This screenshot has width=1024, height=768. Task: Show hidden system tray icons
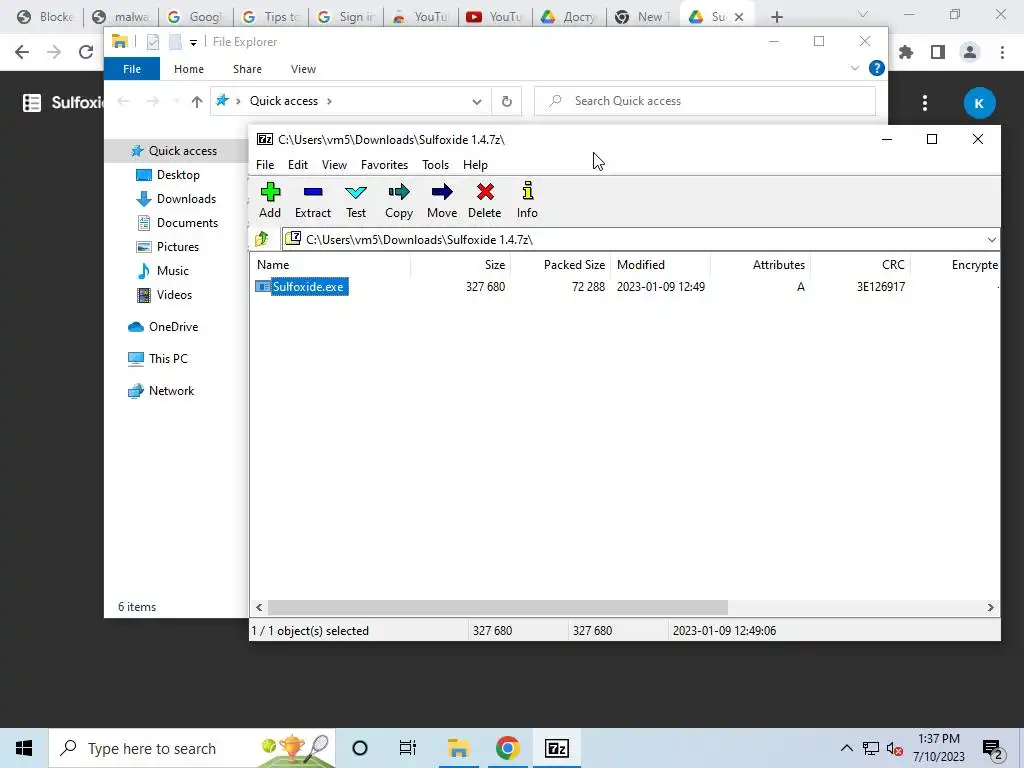point(846,748)
